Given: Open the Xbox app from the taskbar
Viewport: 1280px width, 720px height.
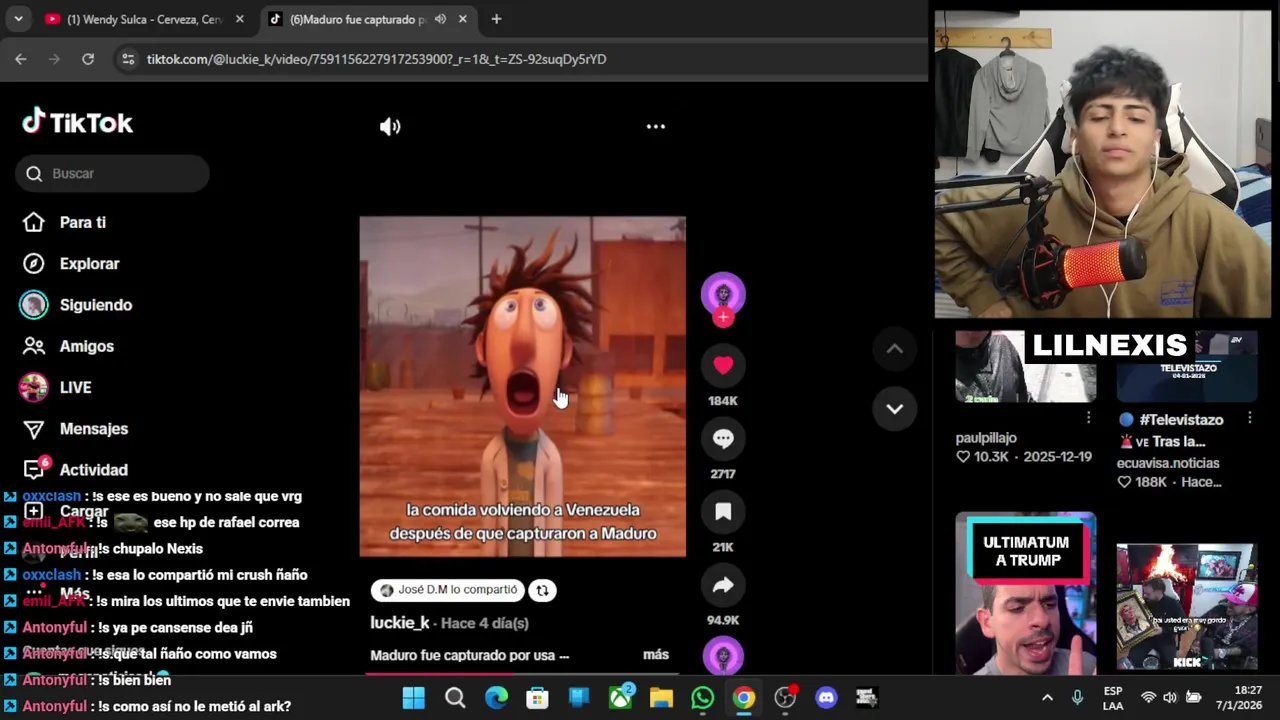Looking at the screenshot, I should point(620,697).
